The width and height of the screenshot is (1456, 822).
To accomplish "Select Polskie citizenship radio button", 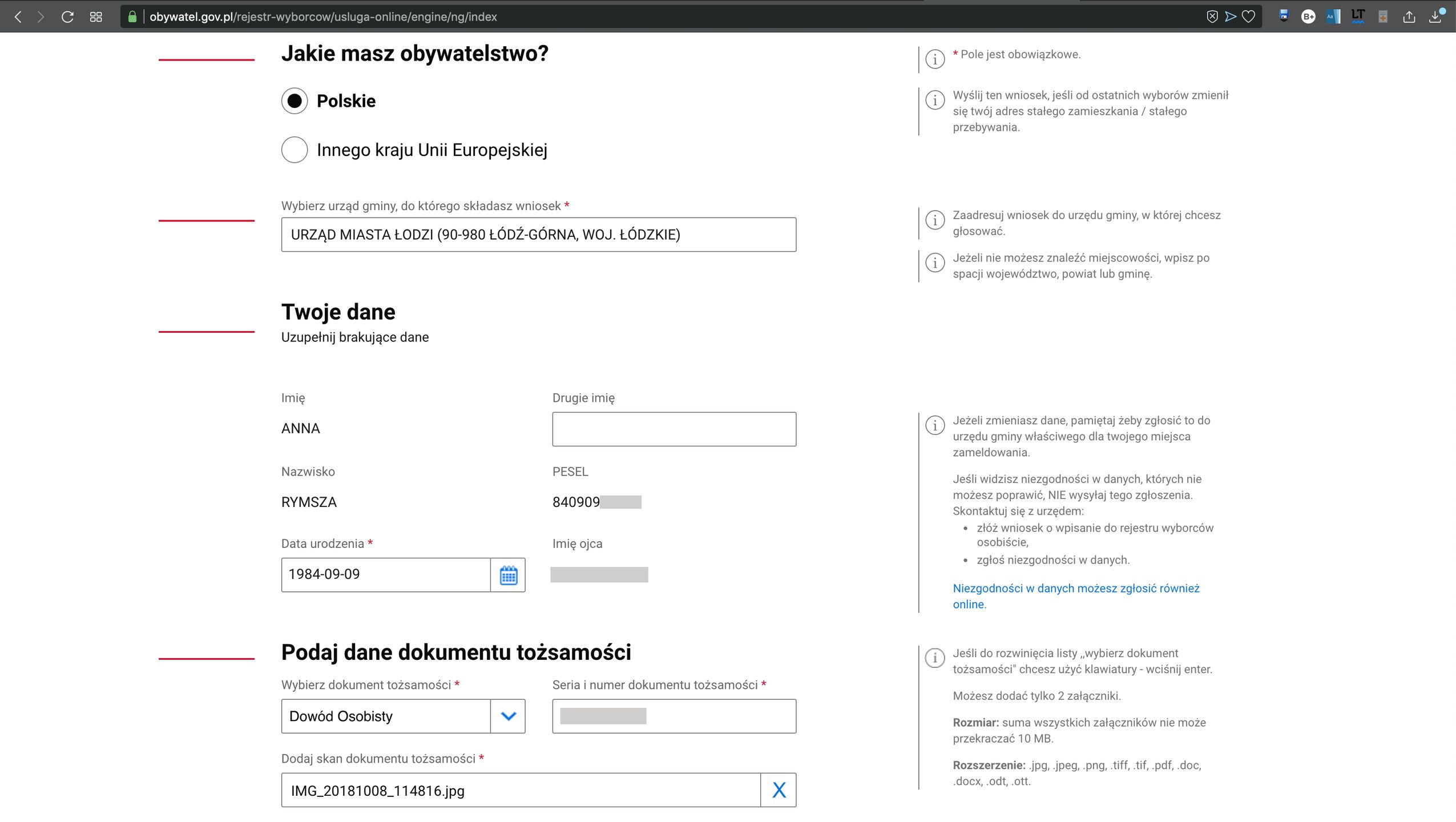I will point(295,101).
